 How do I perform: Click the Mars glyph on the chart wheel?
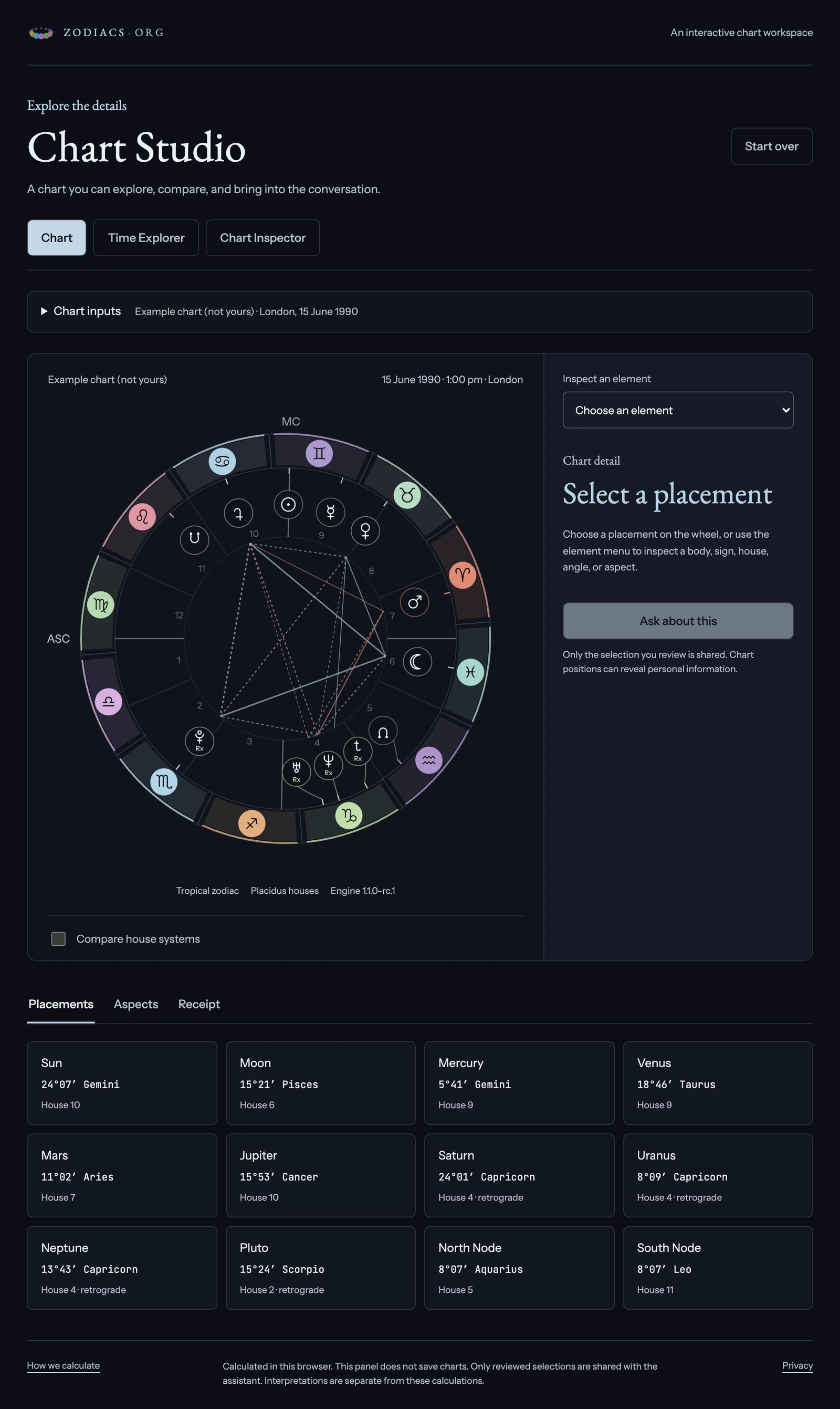(x=414, y=602)
